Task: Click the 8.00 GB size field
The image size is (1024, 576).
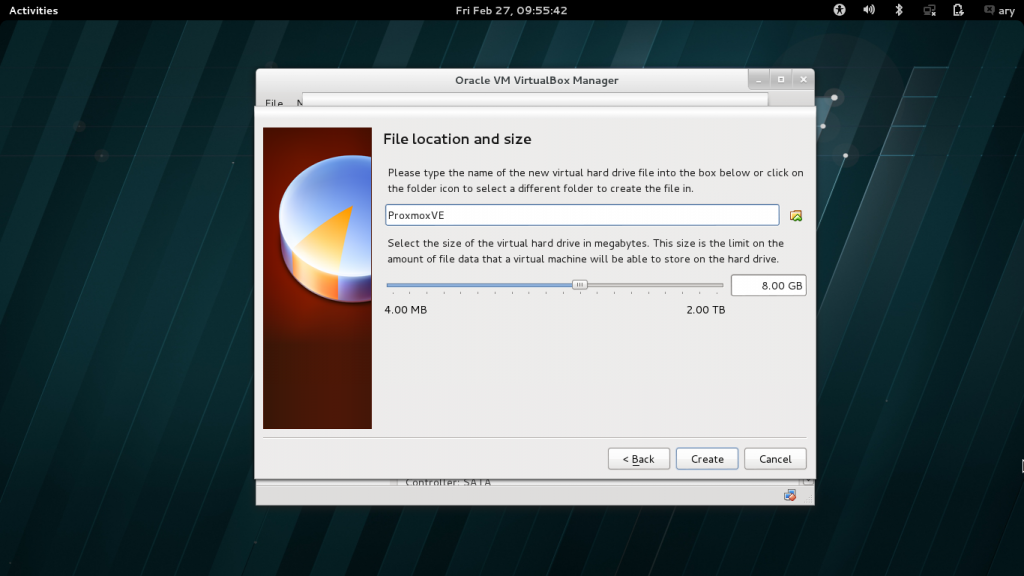Action: 769,285
